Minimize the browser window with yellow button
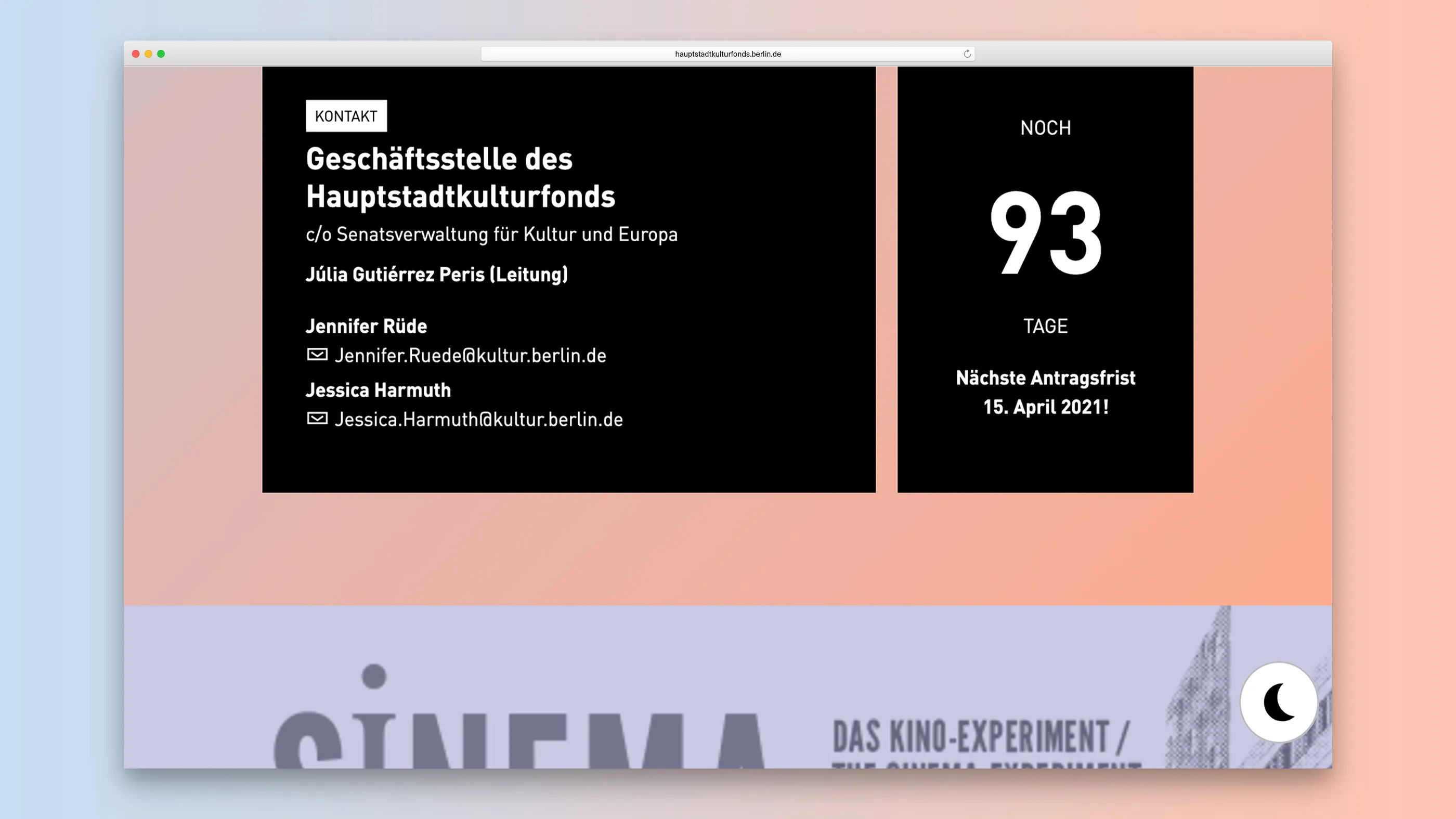The width and height of the screenshot is (1456, 819). (148, 54)
